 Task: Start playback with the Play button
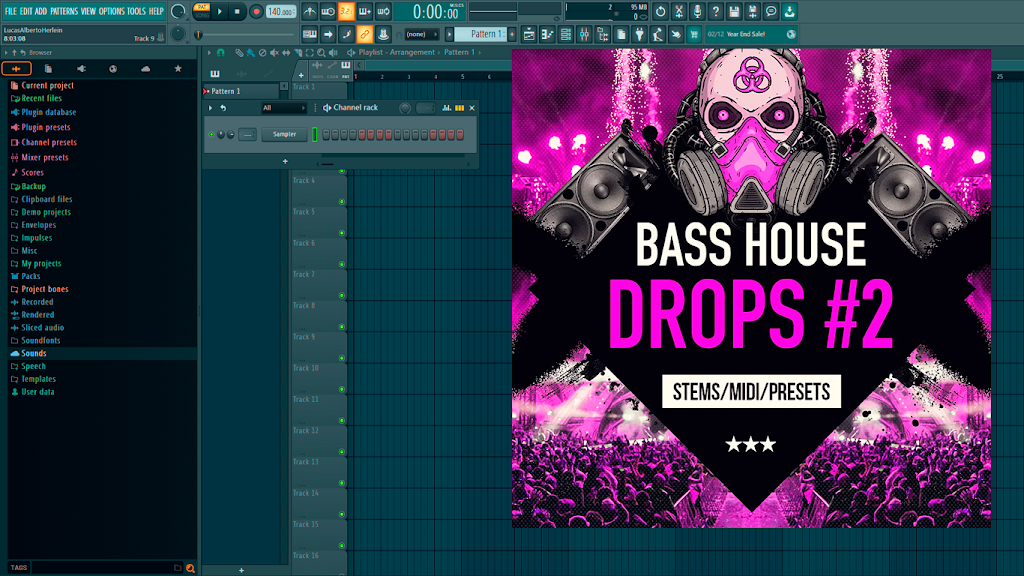(x=220, y=11)
